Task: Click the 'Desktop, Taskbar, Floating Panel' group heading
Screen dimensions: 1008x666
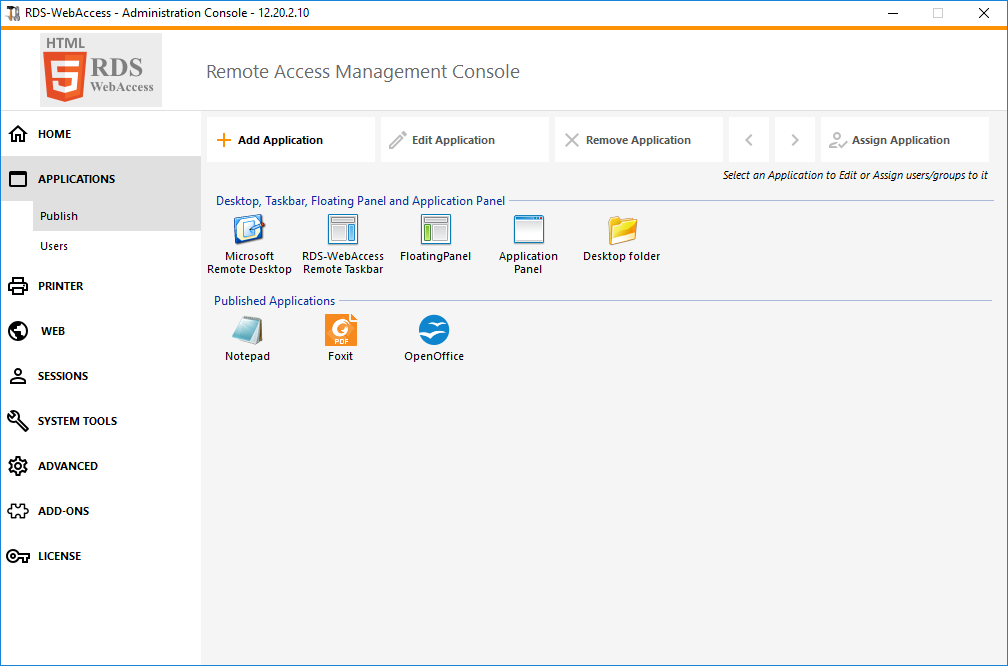Action: tap(360, 201)
